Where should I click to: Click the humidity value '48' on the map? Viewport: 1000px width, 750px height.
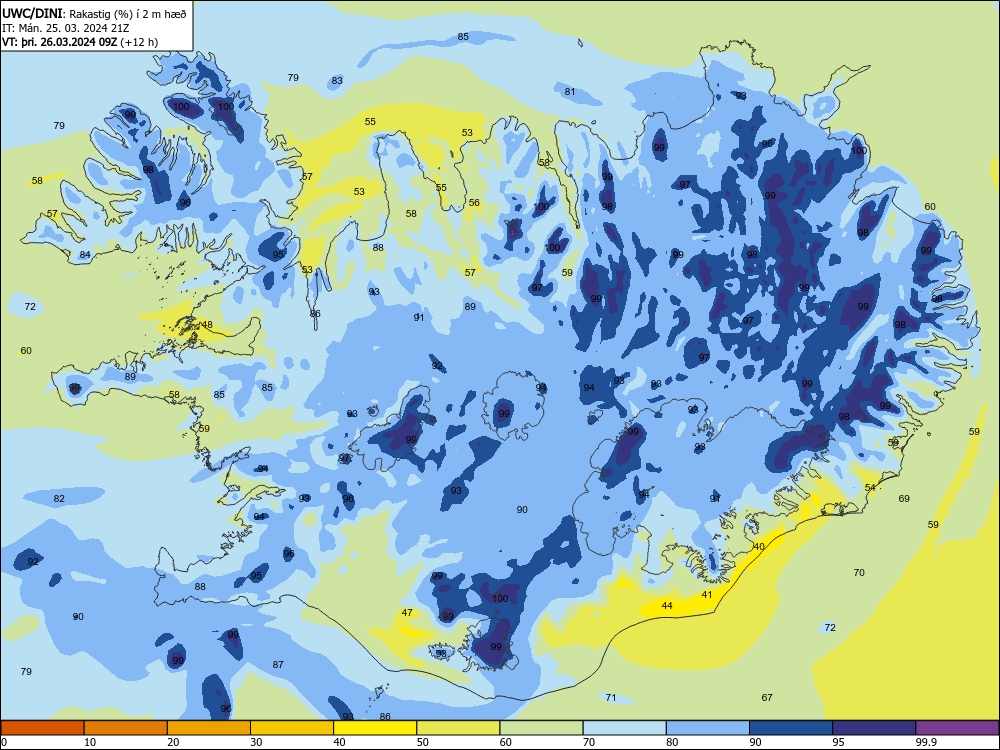207,325
